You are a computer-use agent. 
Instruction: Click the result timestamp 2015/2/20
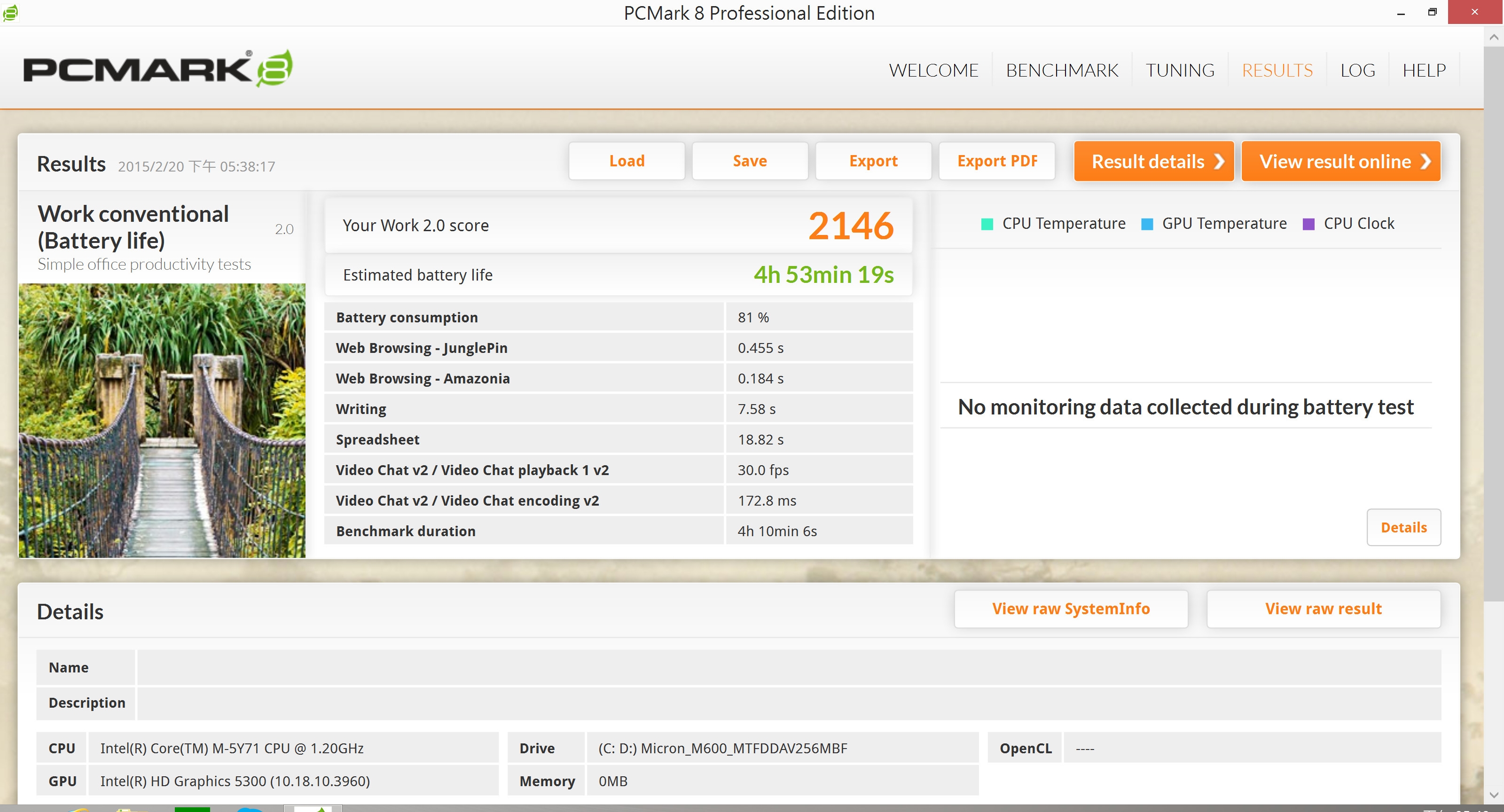pos(196,166)
